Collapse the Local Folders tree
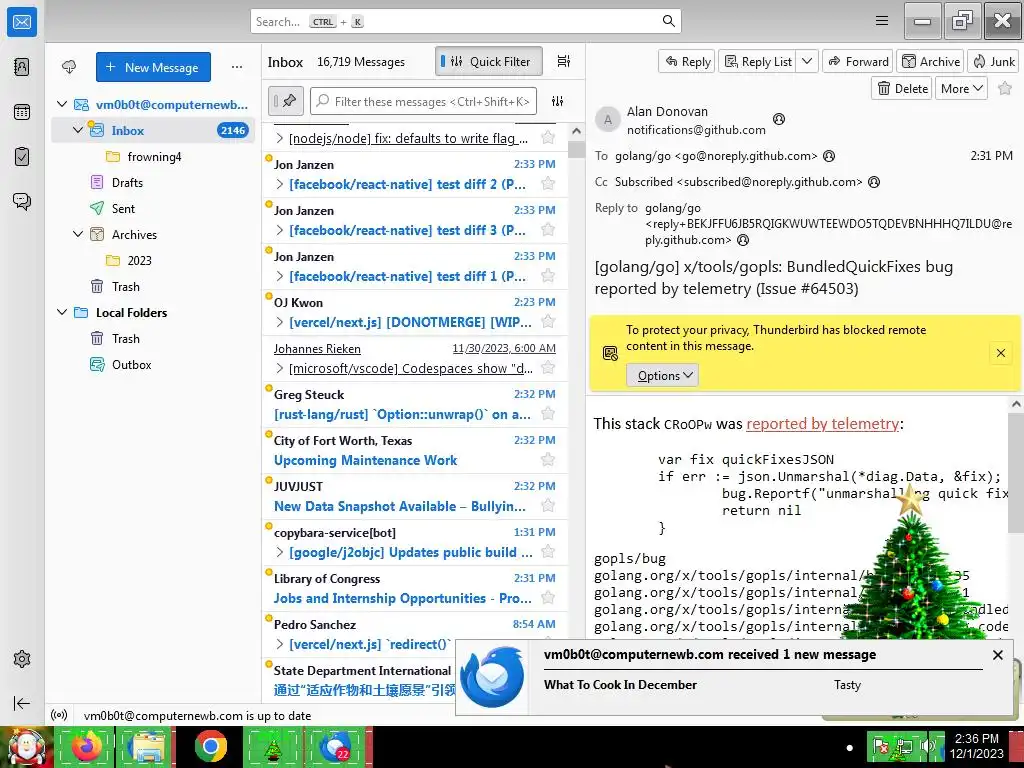The height and width of the screenshot is (768, 1024). point(62,312)
